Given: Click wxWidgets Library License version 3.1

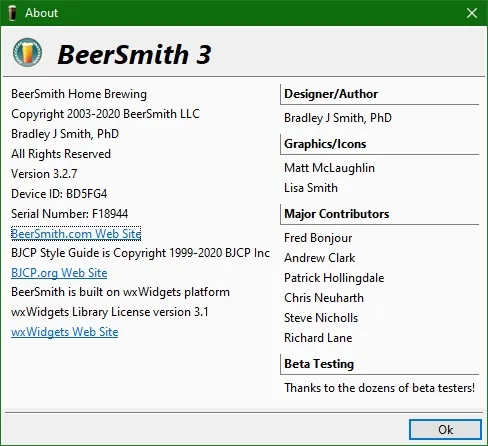Looking at the screenshot, I should tap(110, 312).
